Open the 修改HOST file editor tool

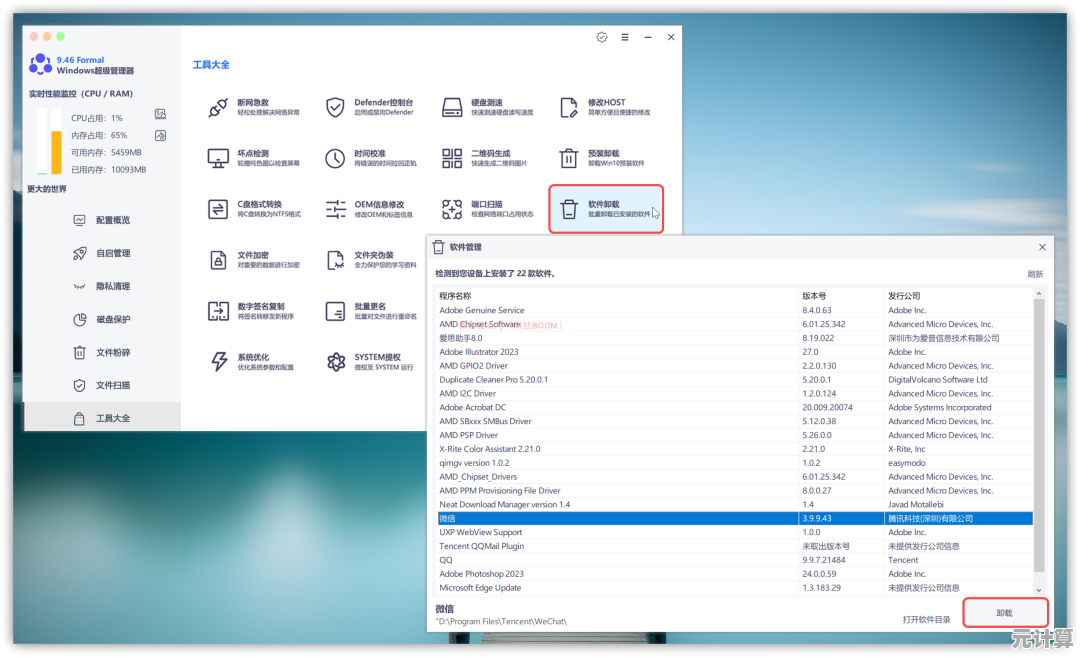click(x=605, y=107)
